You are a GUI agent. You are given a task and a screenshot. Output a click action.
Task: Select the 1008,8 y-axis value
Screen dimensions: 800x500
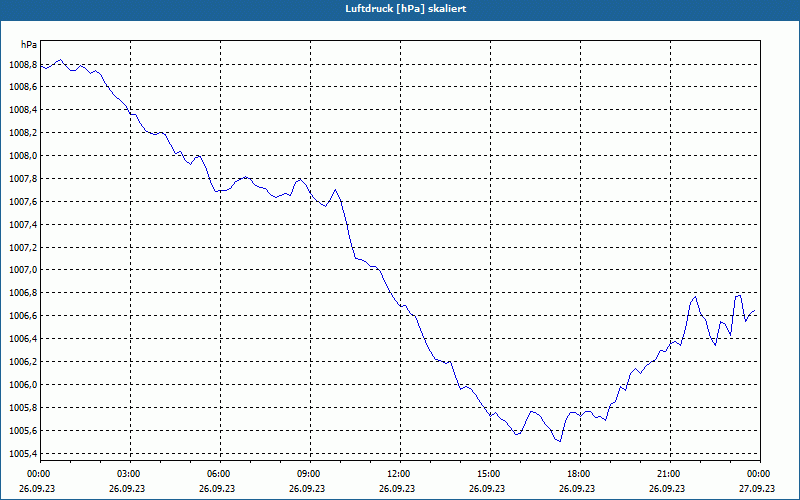click(x=23, y=65)
